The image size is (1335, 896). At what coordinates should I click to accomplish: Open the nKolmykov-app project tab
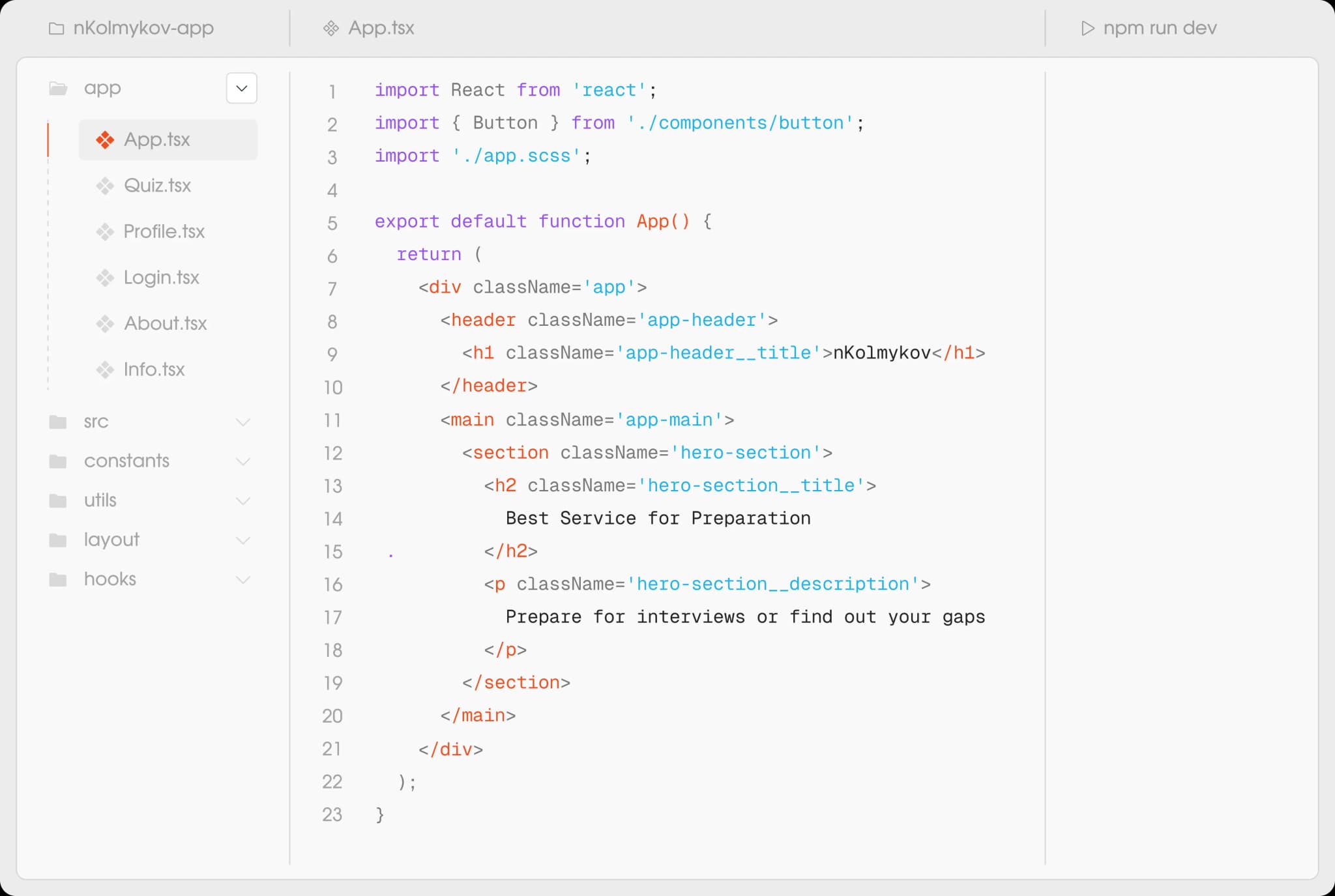pos(143,28)
